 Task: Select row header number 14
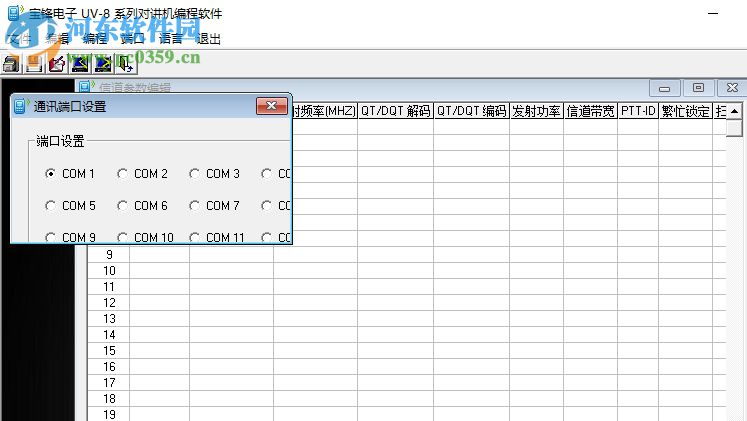[x=109, y=334]
